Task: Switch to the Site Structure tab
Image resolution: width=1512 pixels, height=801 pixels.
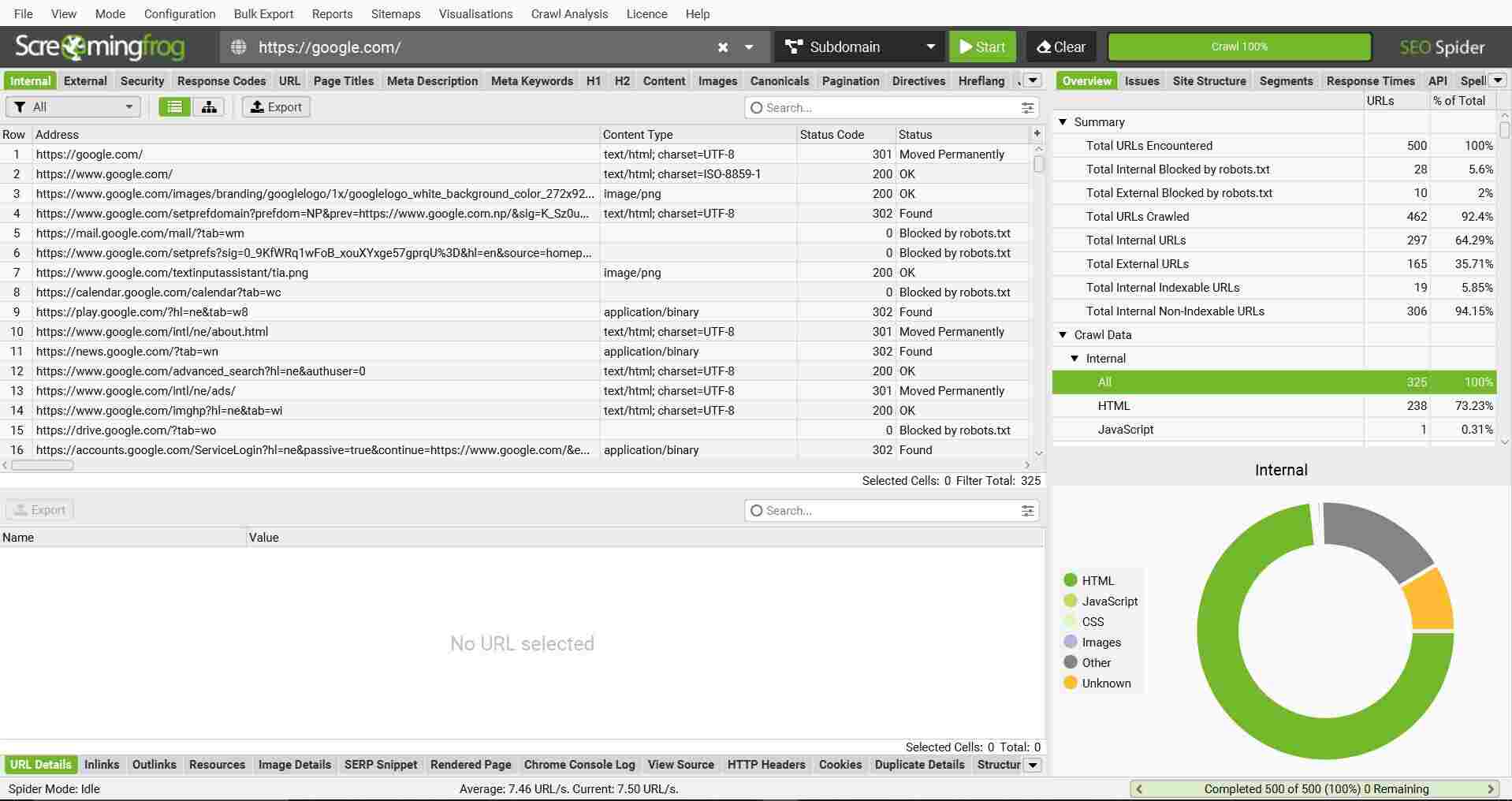Action: 1209,80
